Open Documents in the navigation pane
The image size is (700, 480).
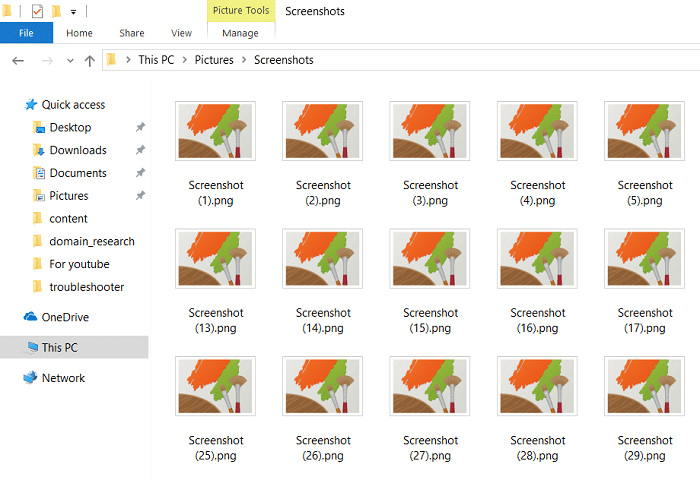78,173
